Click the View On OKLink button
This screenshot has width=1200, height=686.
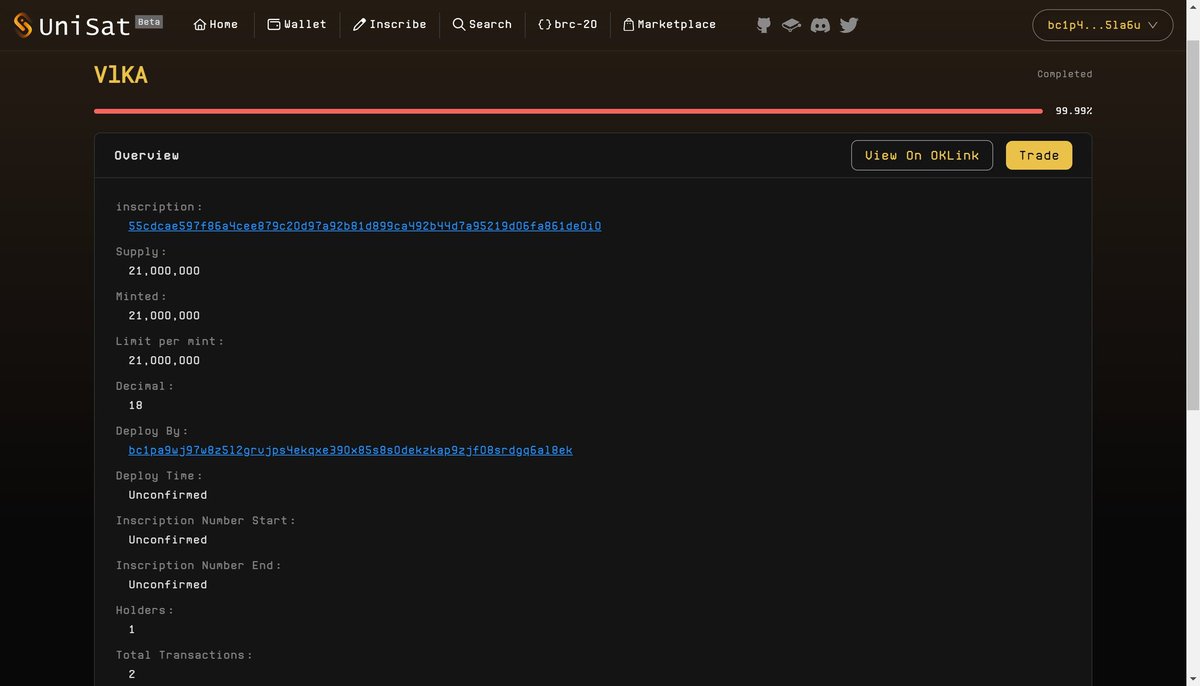click(922, 155)
